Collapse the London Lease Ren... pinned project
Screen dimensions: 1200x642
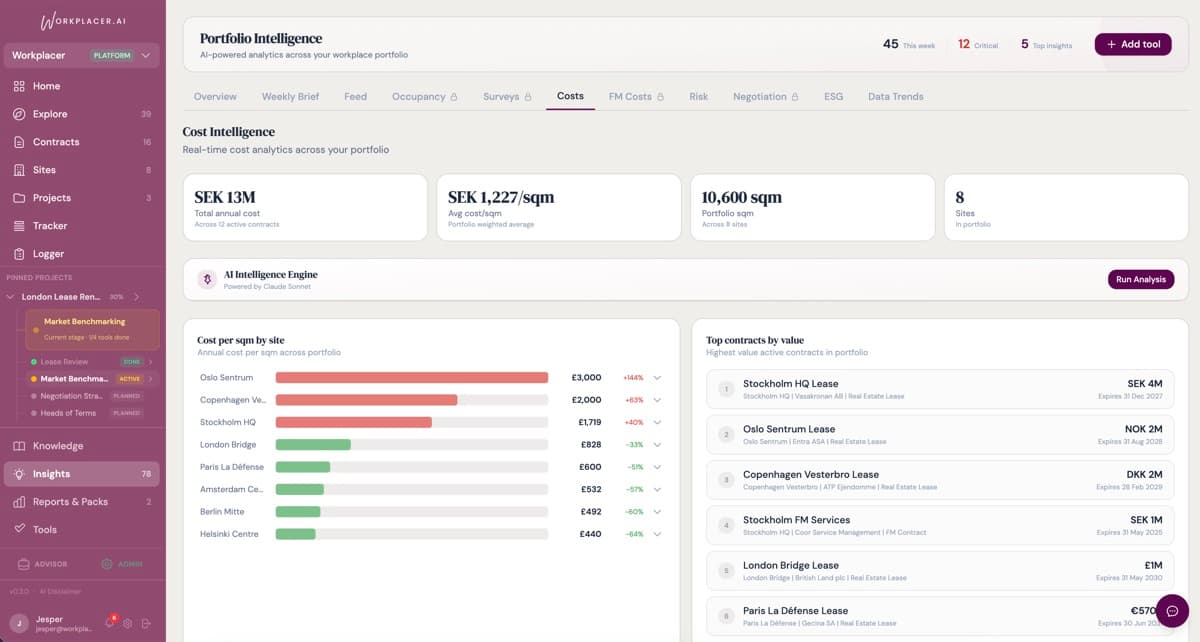[10, 297]
